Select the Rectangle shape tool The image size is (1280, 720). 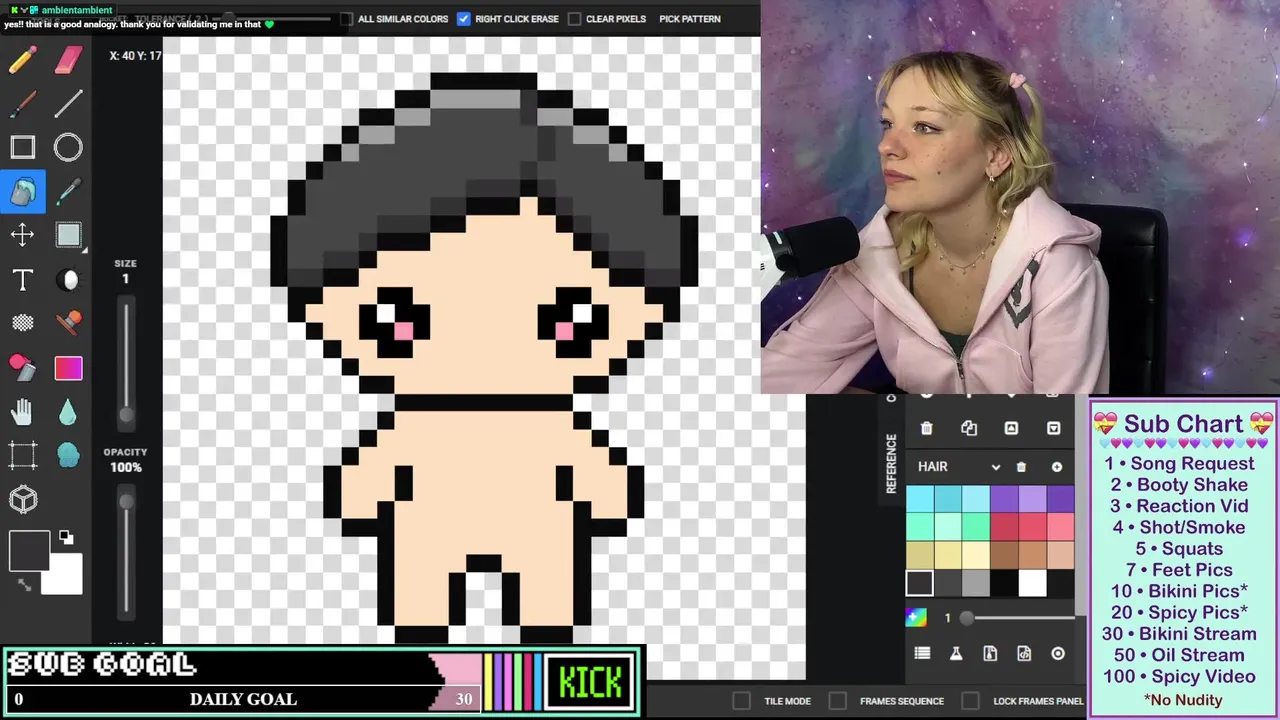(x=22, y=148)
